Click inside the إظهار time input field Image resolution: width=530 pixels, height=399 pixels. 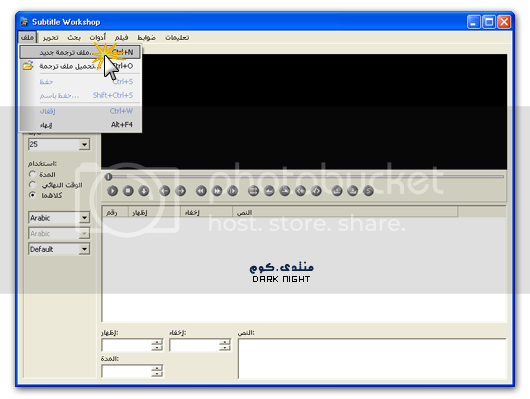(126, 345)
